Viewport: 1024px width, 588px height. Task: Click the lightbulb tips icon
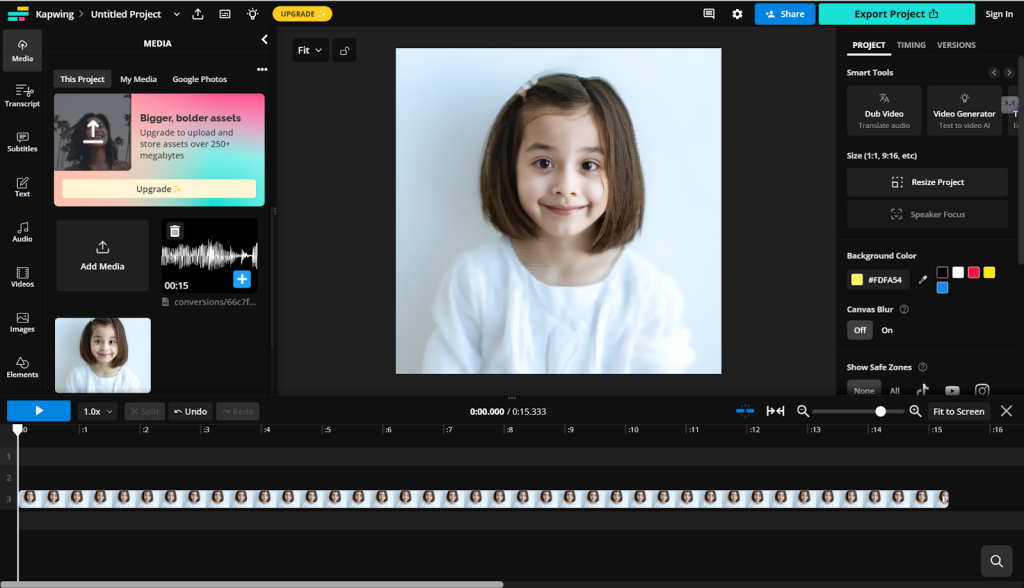point(253,14)
